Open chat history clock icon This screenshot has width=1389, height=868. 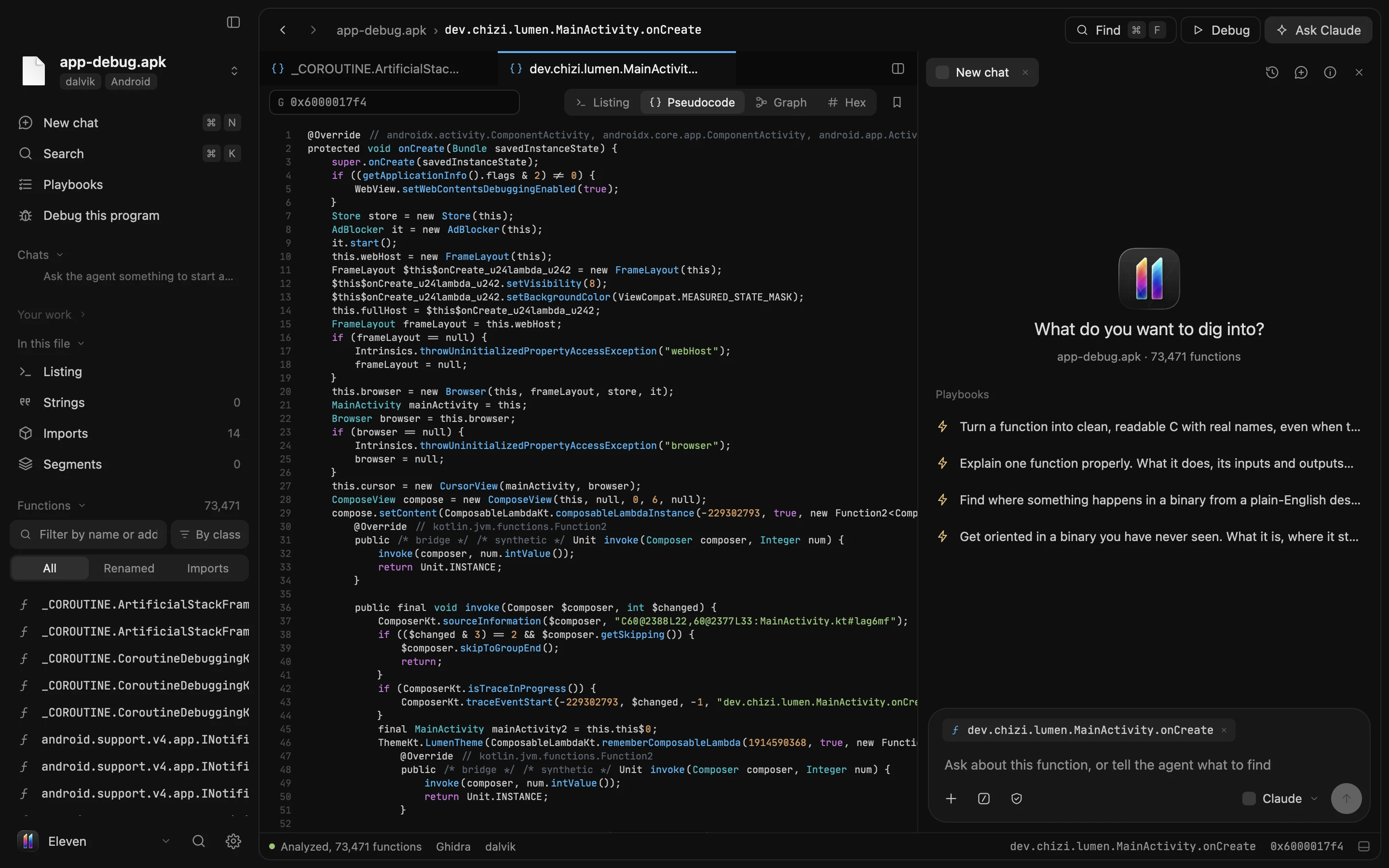click(1272, 72)
